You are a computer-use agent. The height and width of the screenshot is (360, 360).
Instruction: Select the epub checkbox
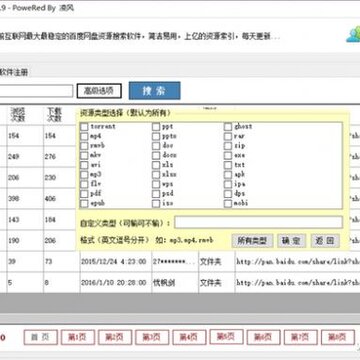[84, 204]
